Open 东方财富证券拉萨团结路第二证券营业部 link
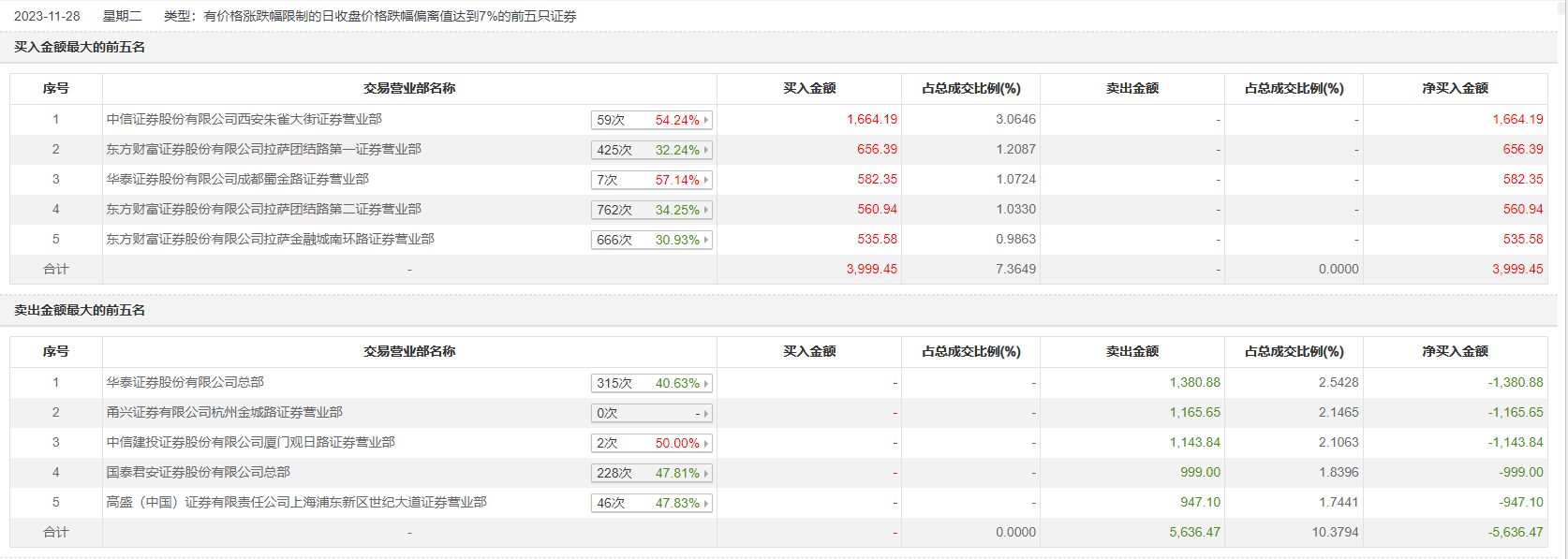 pos(263,209)
